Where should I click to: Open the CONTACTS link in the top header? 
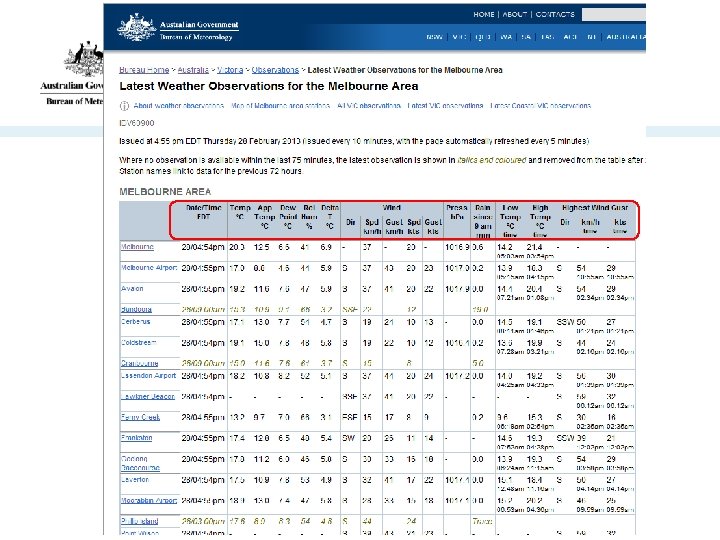[555, 15]
